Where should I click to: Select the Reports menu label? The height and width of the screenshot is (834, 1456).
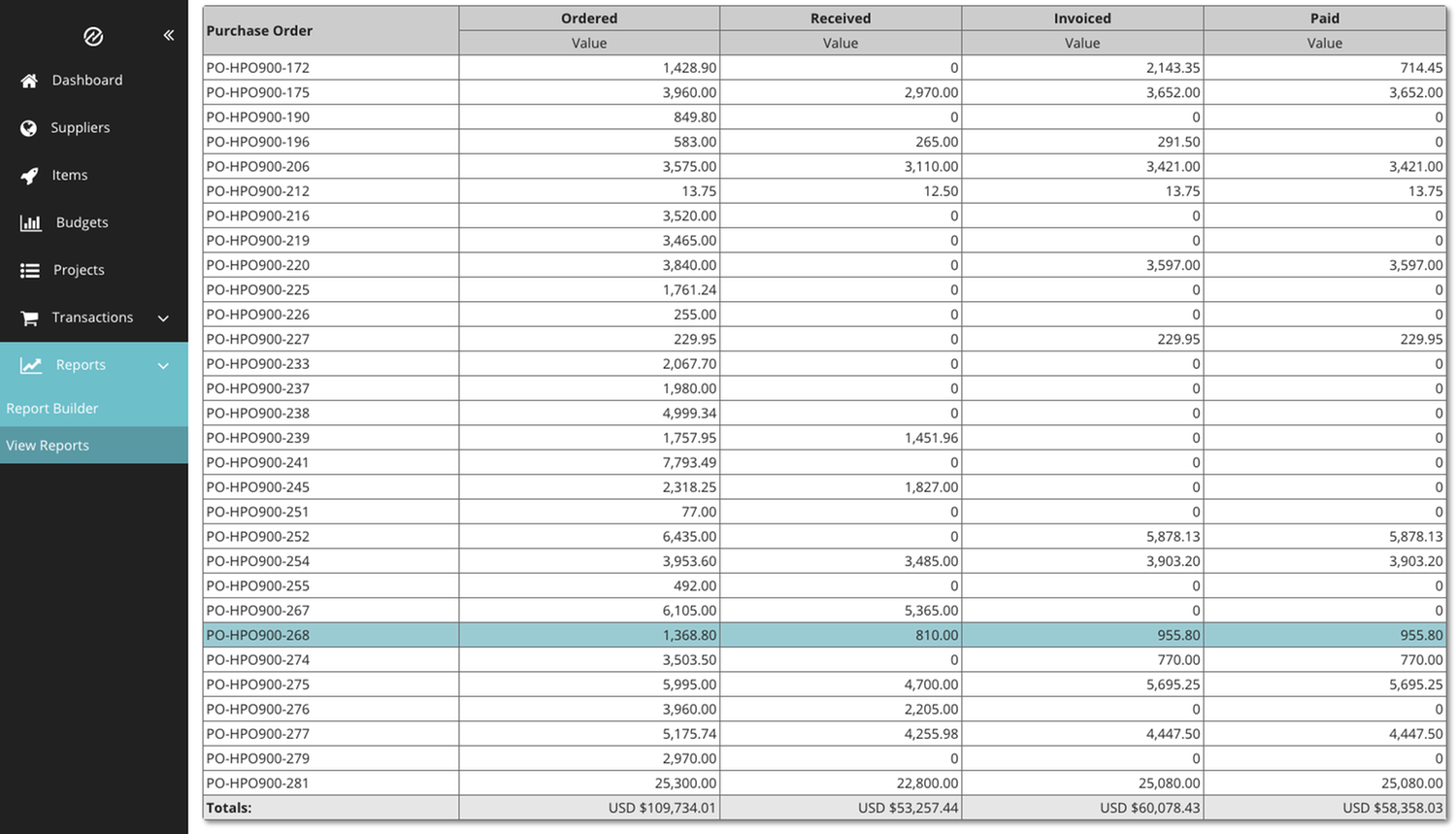click(81, 365)
